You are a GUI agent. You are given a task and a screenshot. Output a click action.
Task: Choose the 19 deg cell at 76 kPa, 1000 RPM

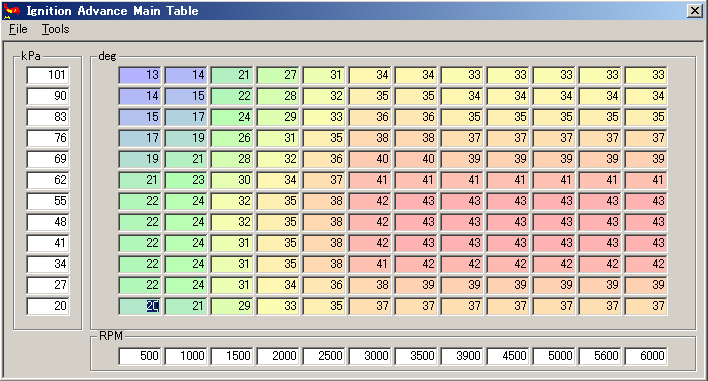click(x=186, y=138)
